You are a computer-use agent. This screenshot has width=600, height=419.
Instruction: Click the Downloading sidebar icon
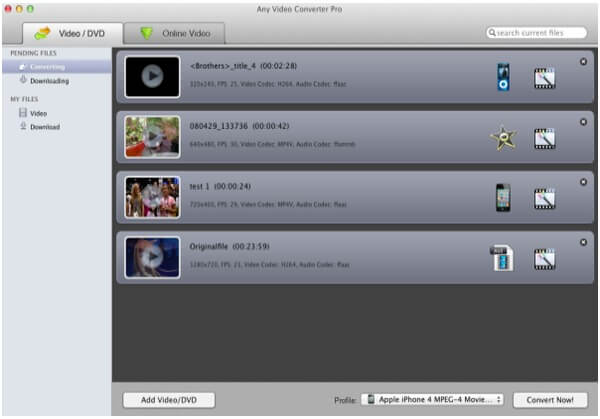(x=23, y=80)
